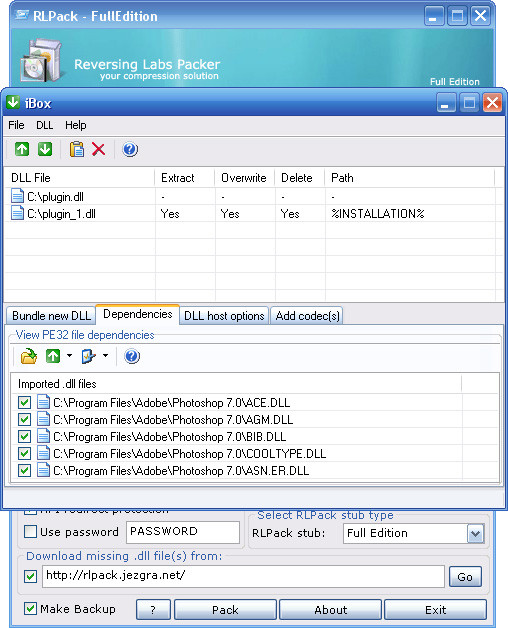The width and height of the screenshot is (508, 628).
Task: Select the C:\plugin_1.dll row
Action: tap(253, 213)
